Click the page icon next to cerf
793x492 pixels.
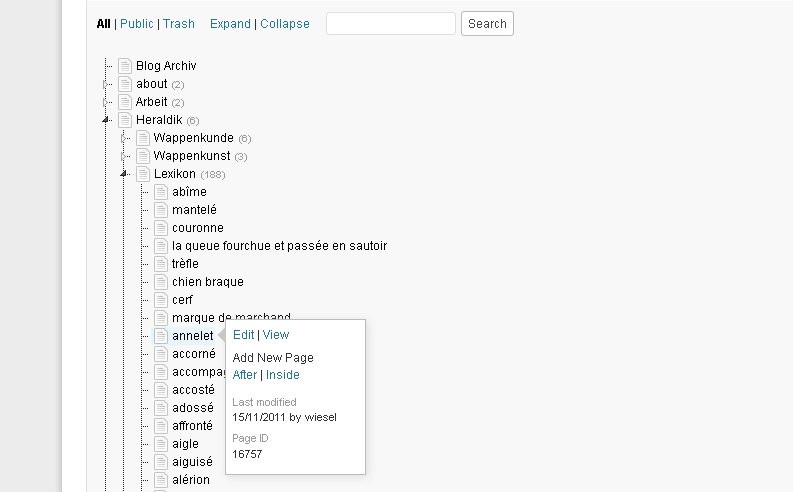click(161, 300)
